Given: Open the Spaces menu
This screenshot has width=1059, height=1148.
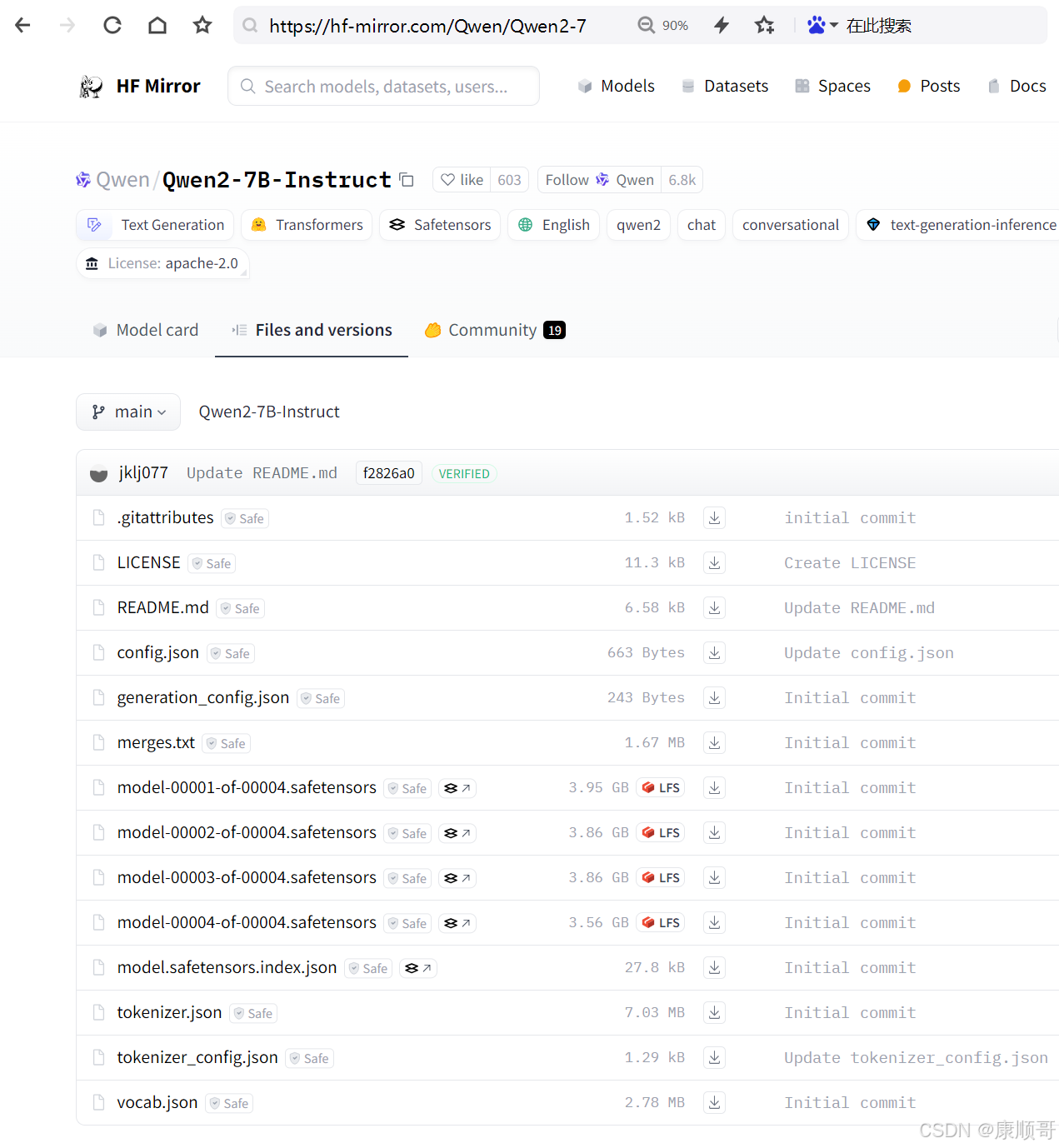Looking at the screenshot, I should pyautogui.click(x=832, y=86).
